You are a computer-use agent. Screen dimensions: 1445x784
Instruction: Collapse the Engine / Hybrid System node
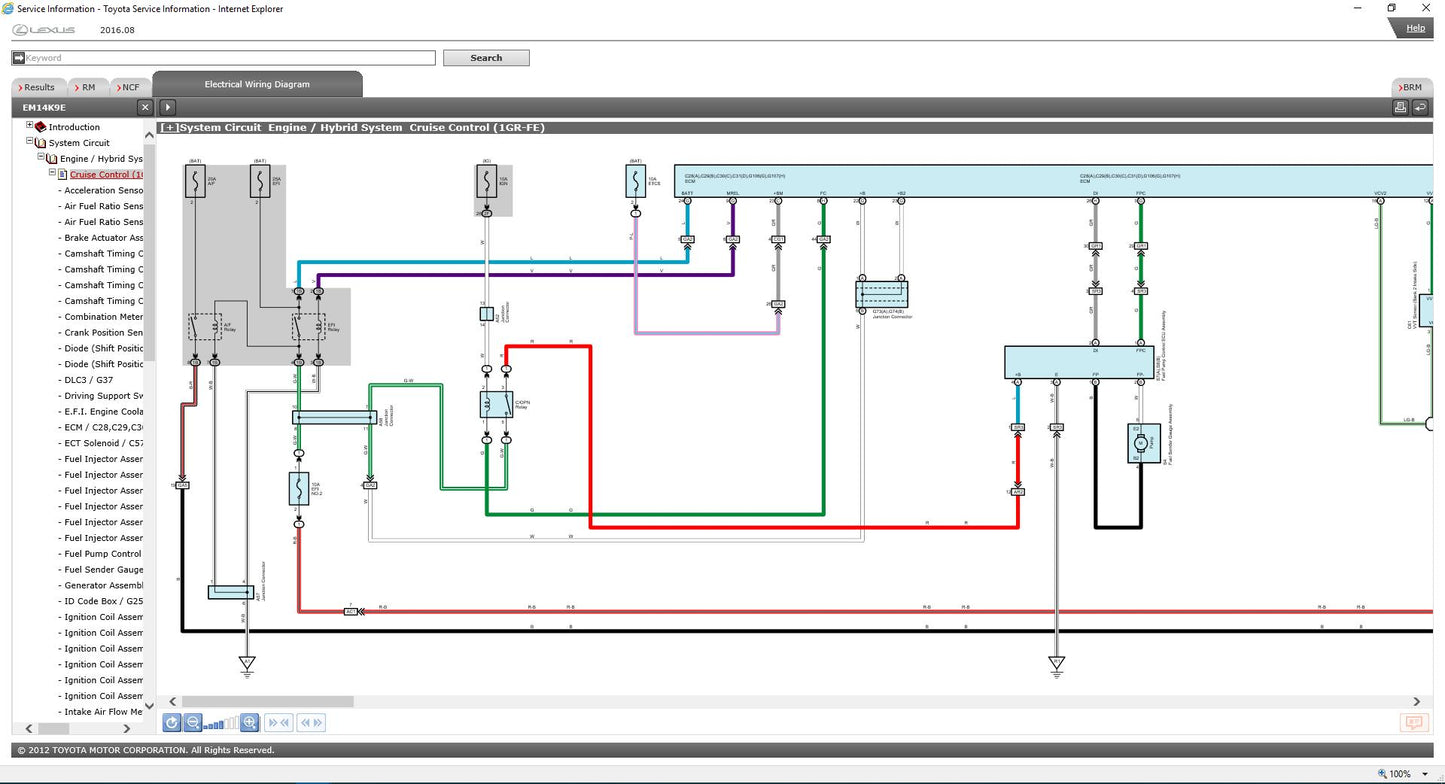[x=41, y=158]
